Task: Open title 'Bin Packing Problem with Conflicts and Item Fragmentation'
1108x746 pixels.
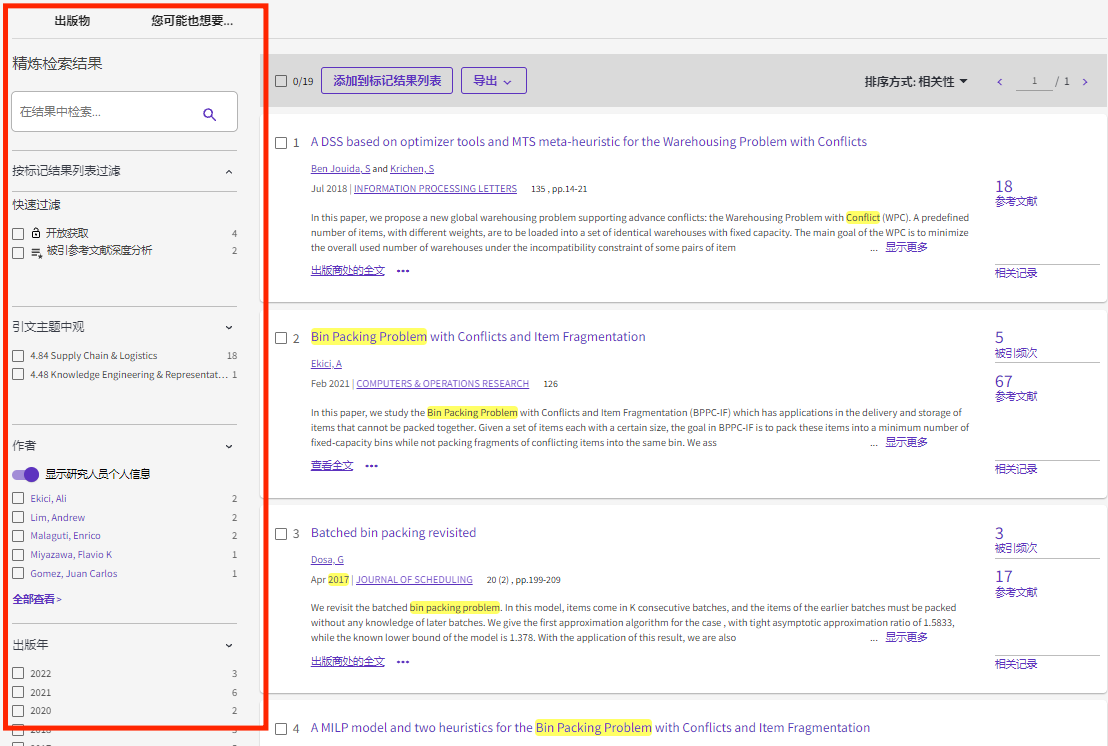Action: click(478, 336)
